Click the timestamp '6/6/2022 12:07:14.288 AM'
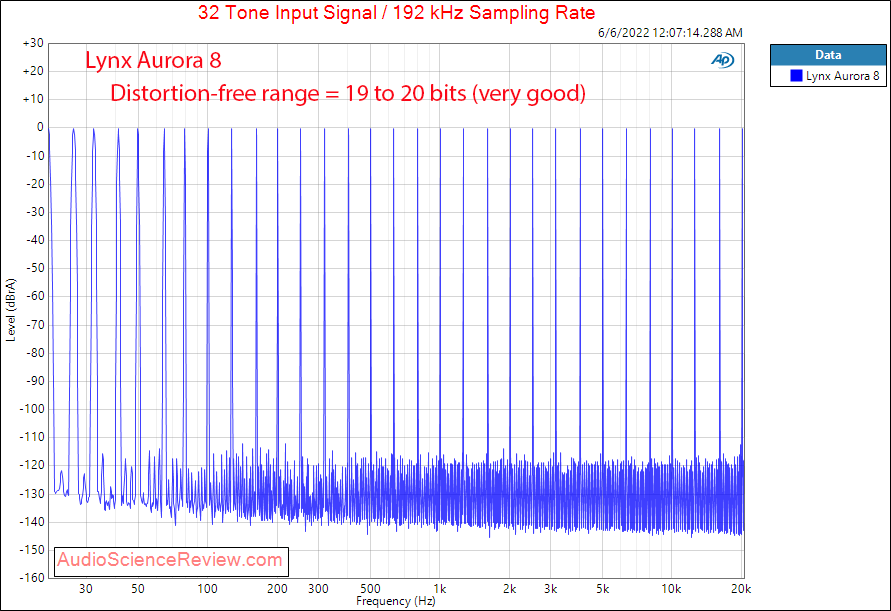The image size is (891, 611). point(670,33)
